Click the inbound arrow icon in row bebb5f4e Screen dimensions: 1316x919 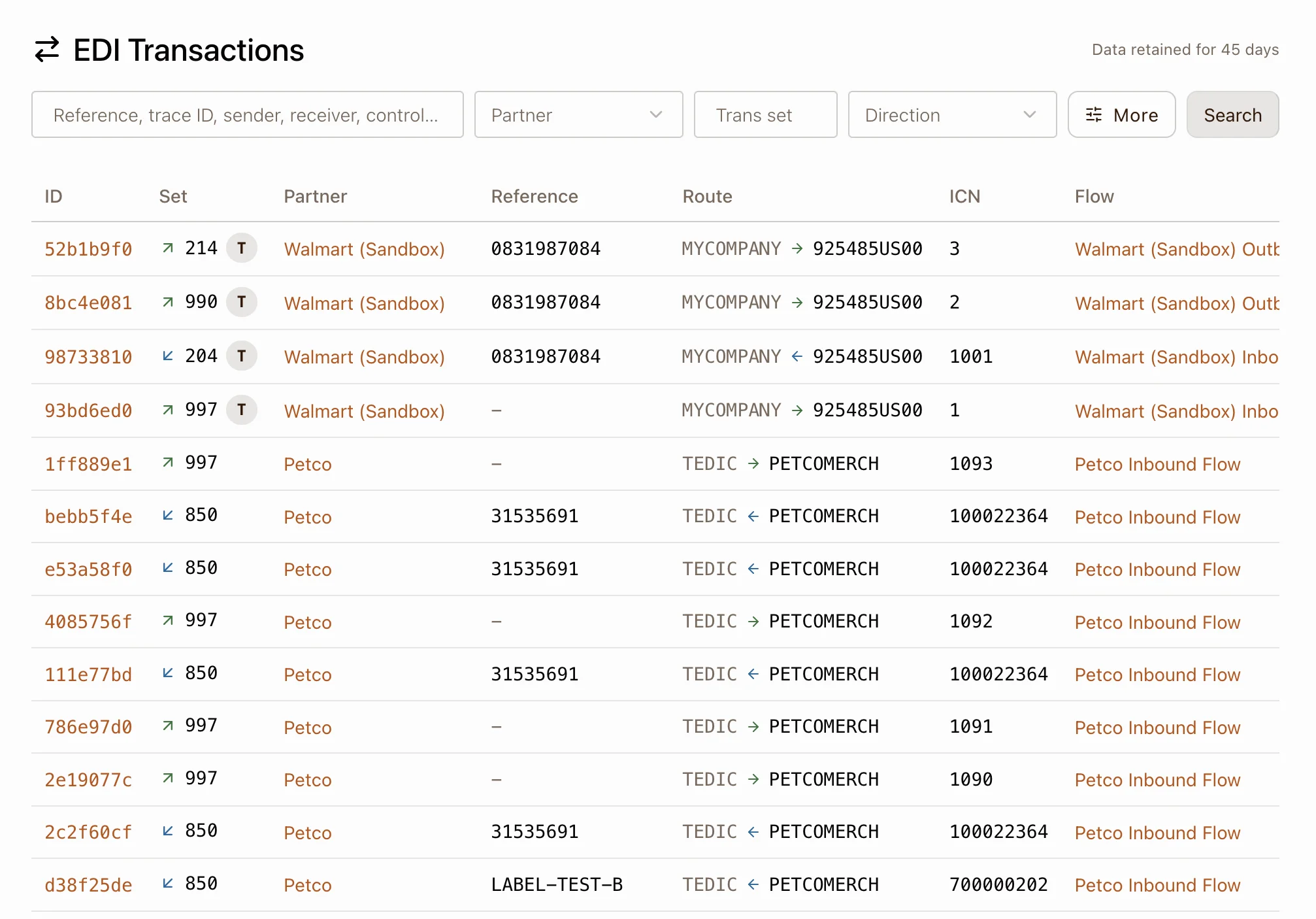click(168, 516)
